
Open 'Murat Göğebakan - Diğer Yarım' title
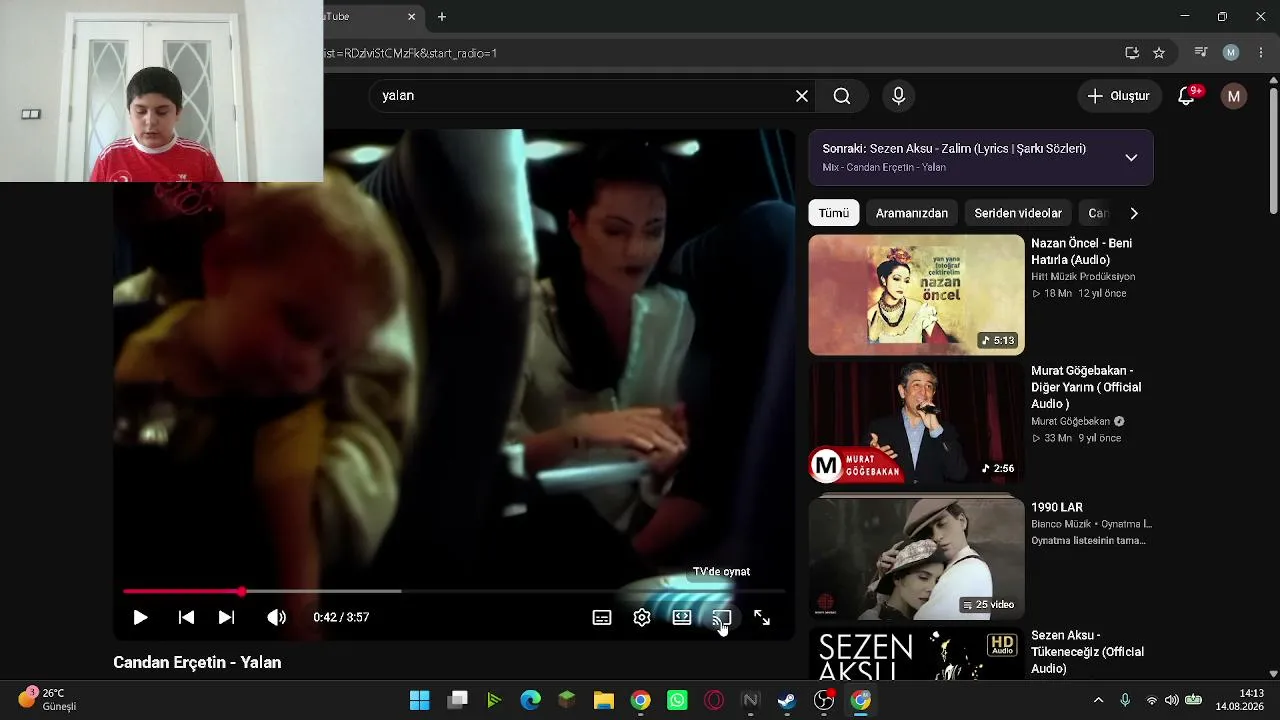1086,387
